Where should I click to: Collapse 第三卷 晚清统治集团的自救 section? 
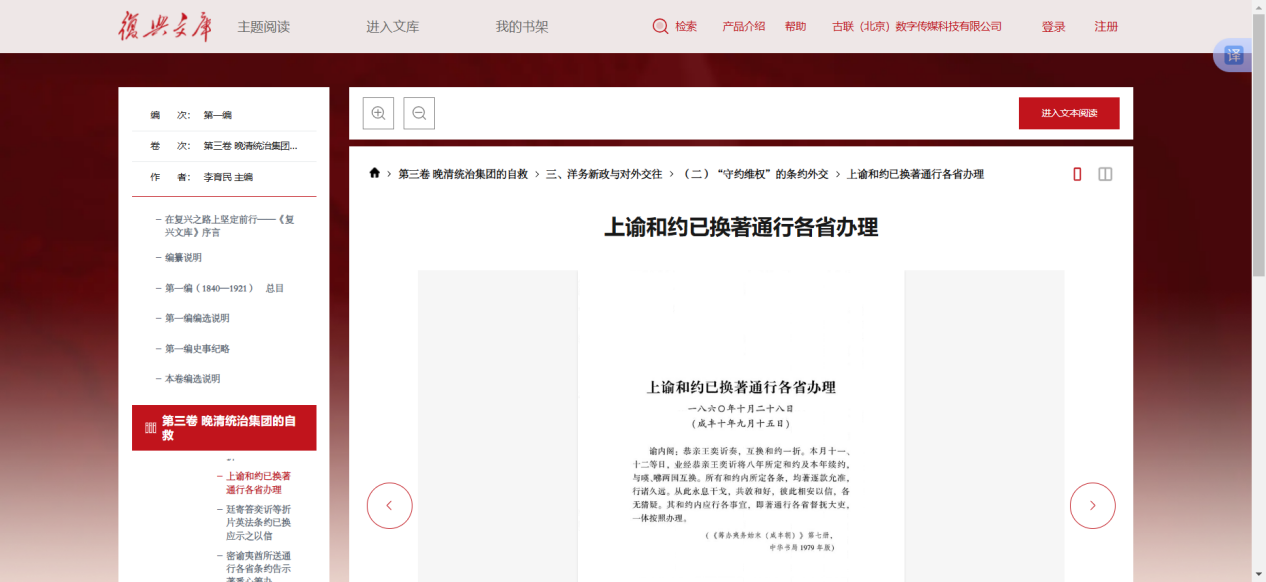(224, 428)
